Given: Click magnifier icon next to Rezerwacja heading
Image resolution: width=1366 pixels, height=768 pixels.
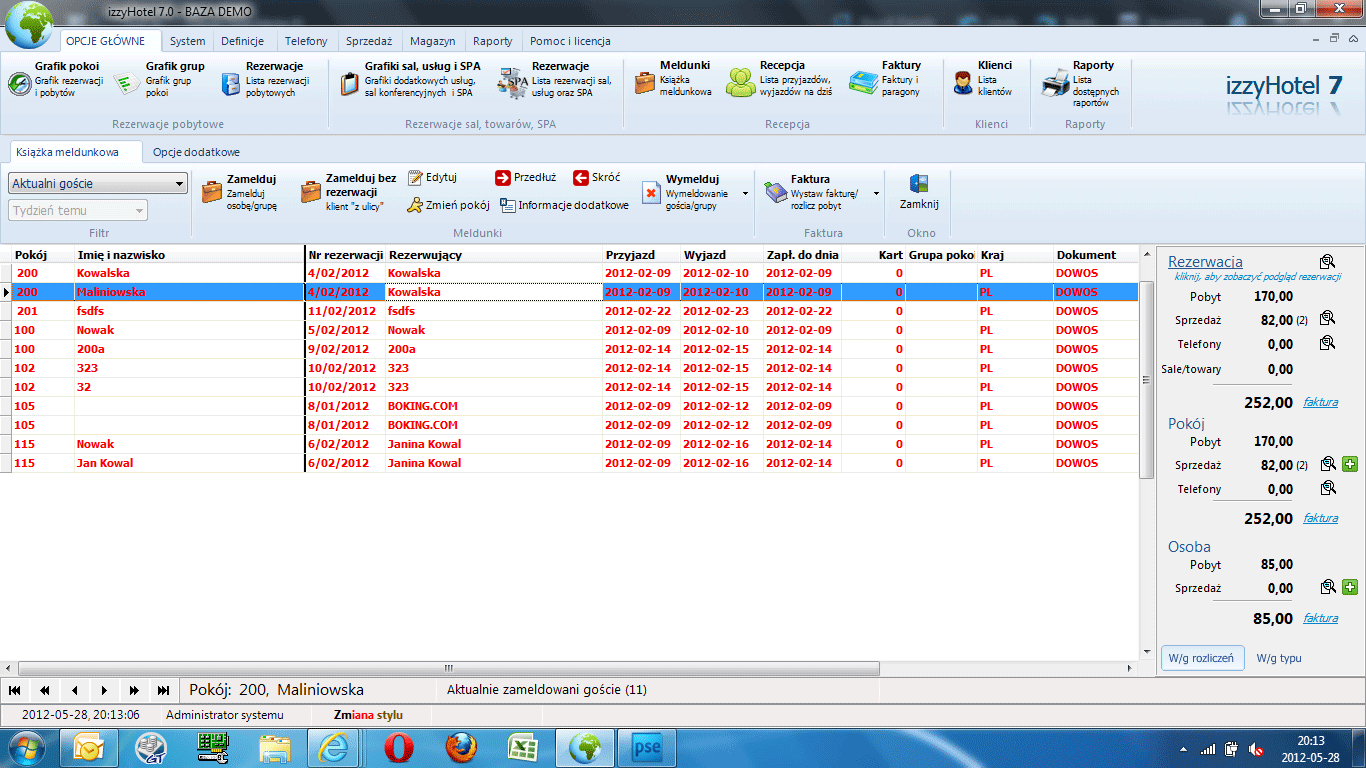Looking at the screenshot, I should (x=1327, y=262).
